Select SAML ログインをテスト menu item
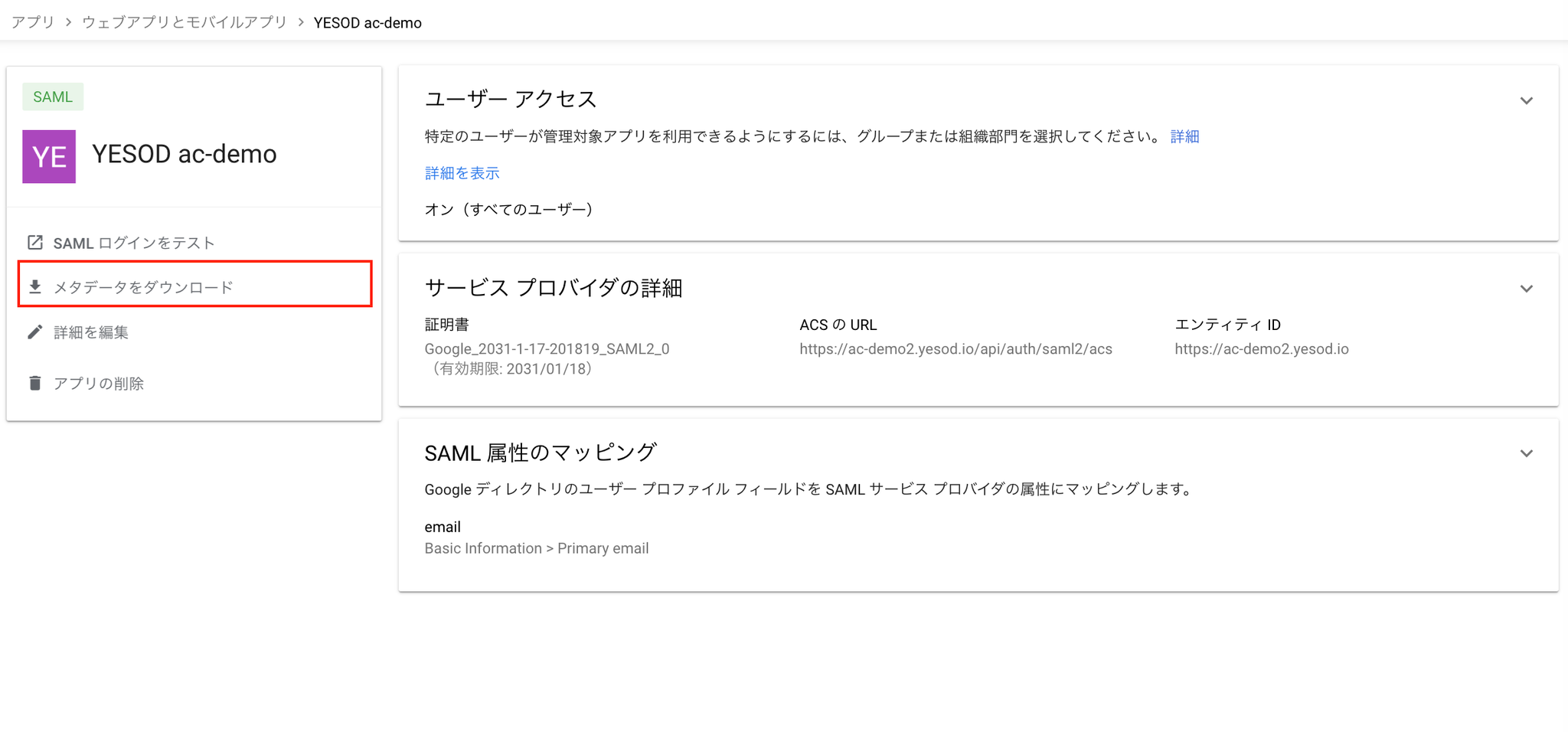 pos(134,243)
